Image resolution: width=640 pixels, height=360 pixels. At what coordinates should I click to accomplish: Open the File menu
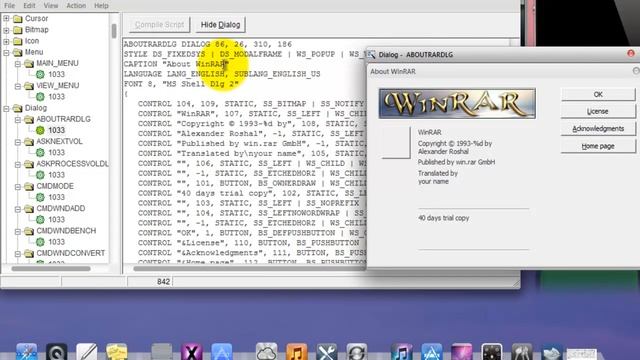point(9,5)
